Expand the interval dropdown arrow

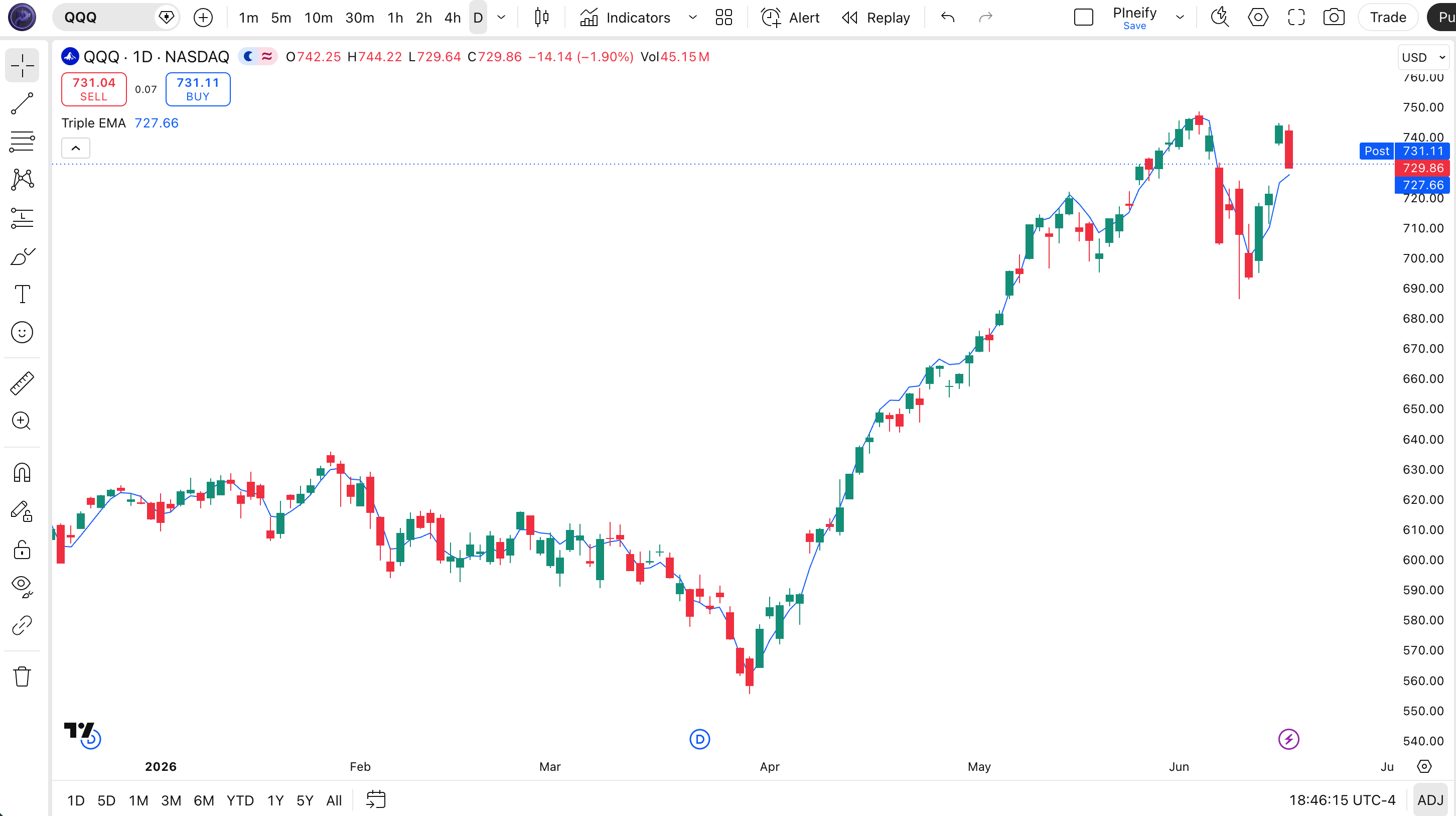(501, 18)
